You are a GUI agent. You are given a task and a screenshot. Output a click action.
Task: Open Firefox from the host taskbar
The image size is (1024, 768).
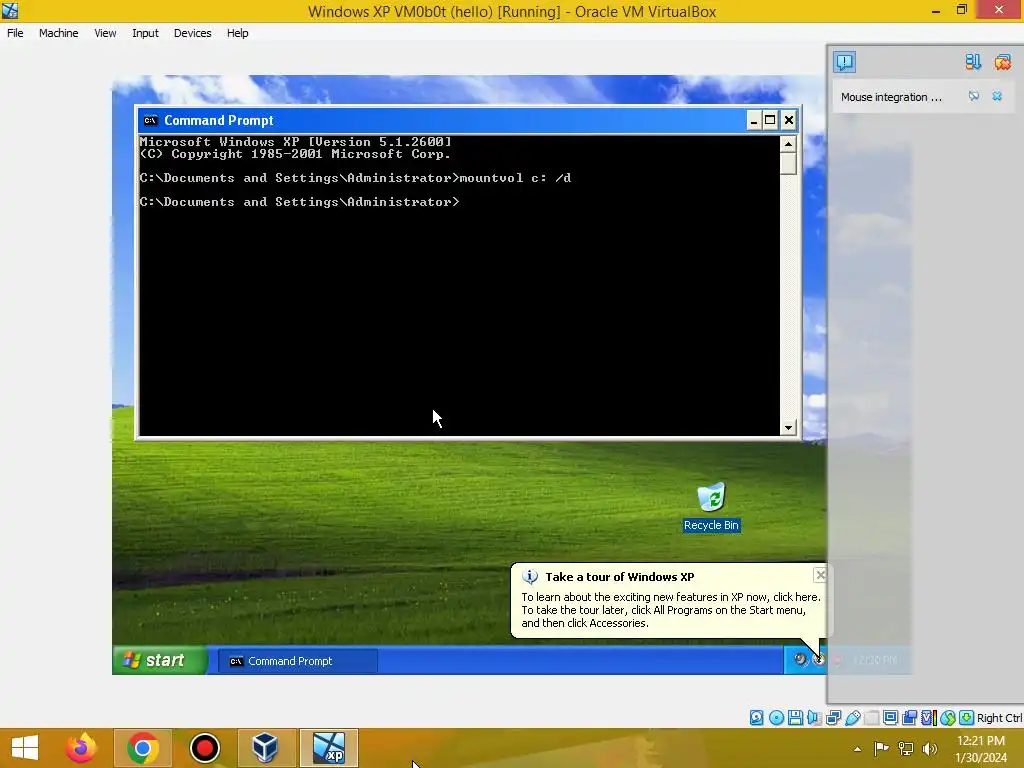pyautogui.click(x=80, y=748)
